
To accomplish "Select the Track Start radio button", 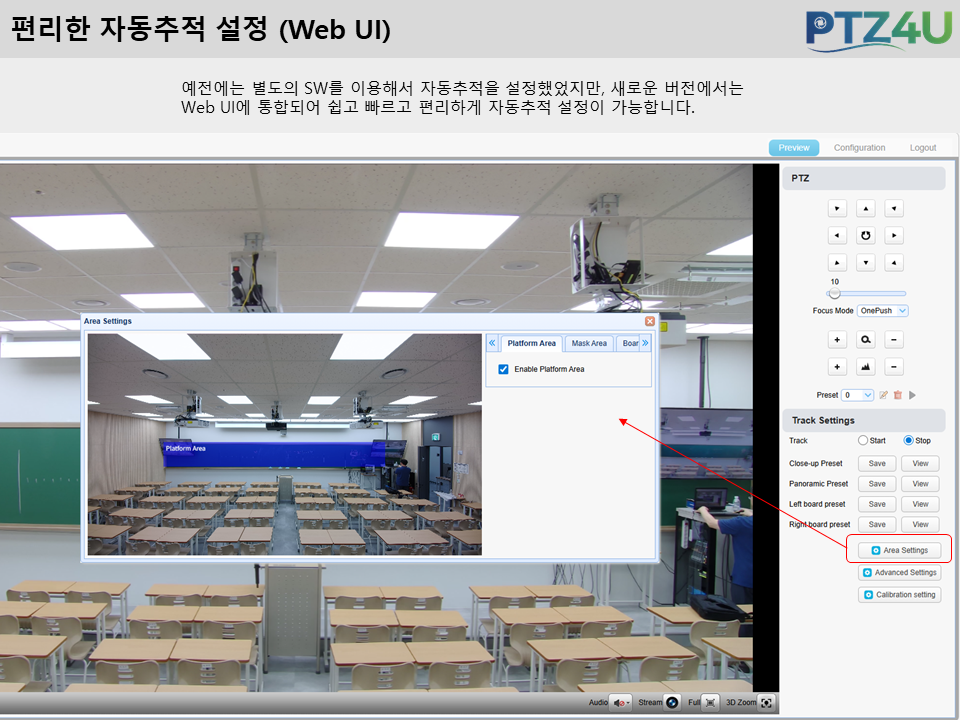I will click(x=863, y=440).
